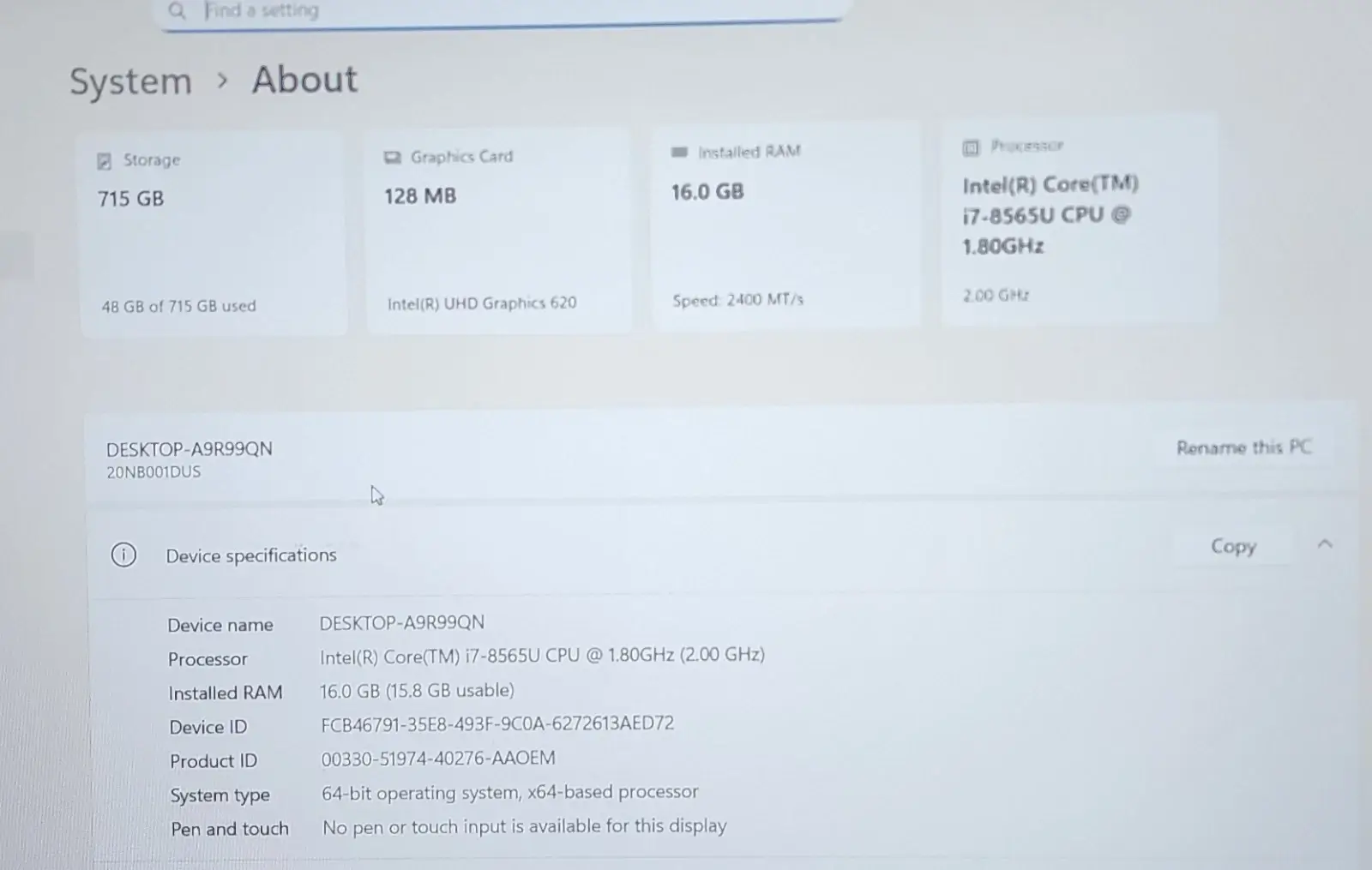This screenshot has height=870, width=1372.
Task: Click the Processor chip icon
Action: click(x=971, y=147)
